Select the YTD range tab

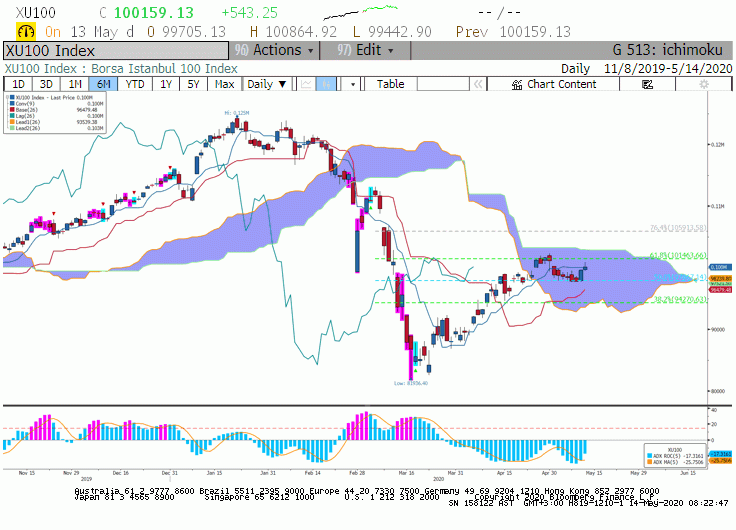click(135, 84)
